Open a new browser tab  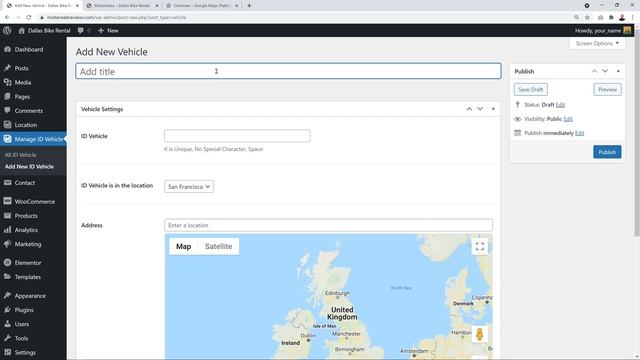pyautogui.click(x=249, y=6)
